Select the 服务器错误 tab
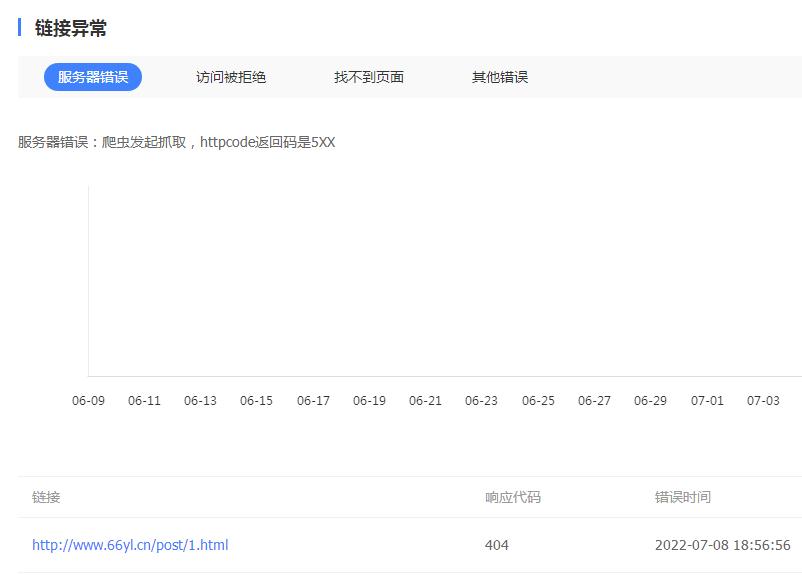The height and width of the screenshot is (575, 802). point(93,77)
